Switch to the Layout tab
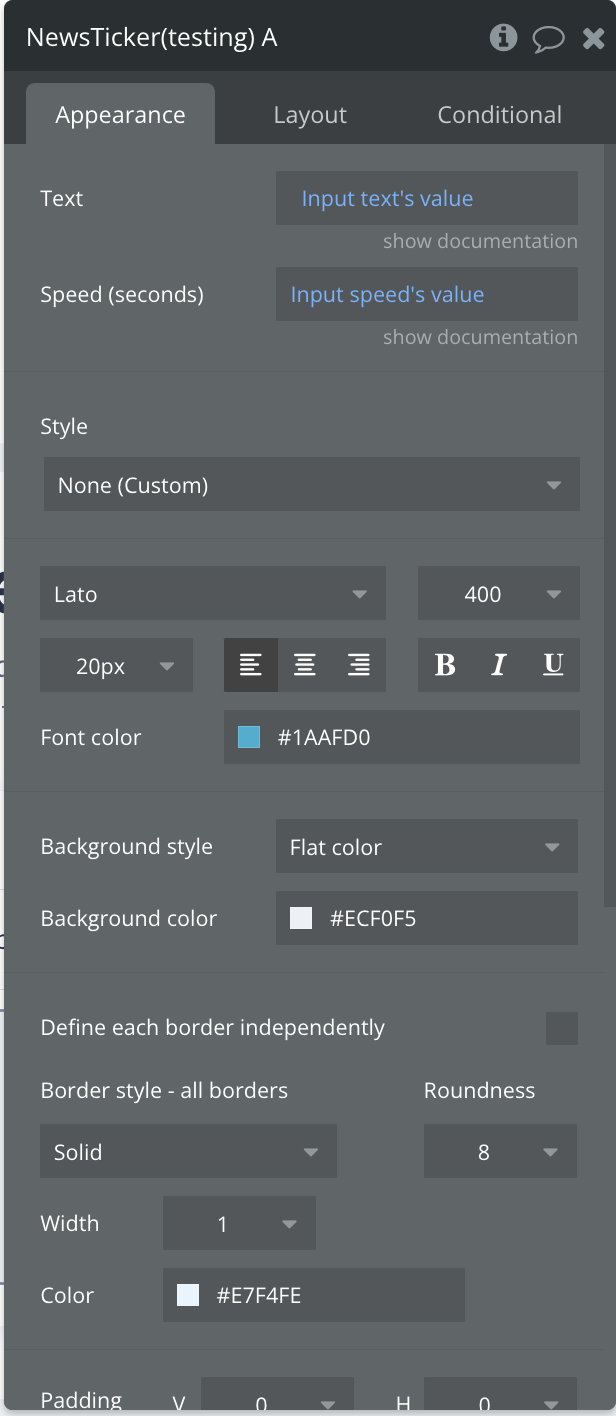The image size is (616, 1416). click(310, 115)
